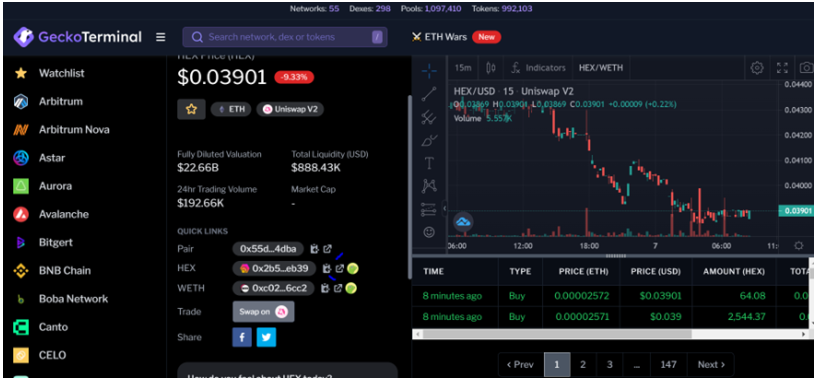Open the candlestick chart type selector
819x382 pixels.
[x=490, y=68]
